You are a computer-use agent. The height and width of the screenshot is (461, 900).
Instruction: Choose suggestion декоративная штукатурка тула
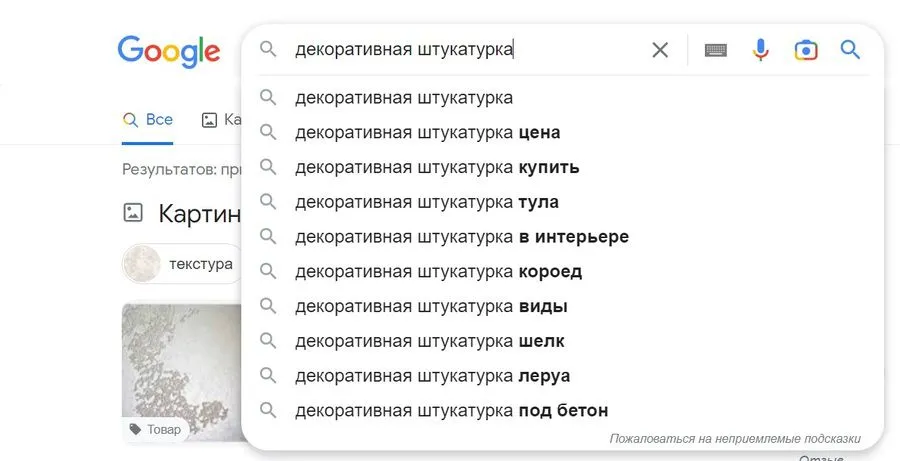(x=427, y=202)
